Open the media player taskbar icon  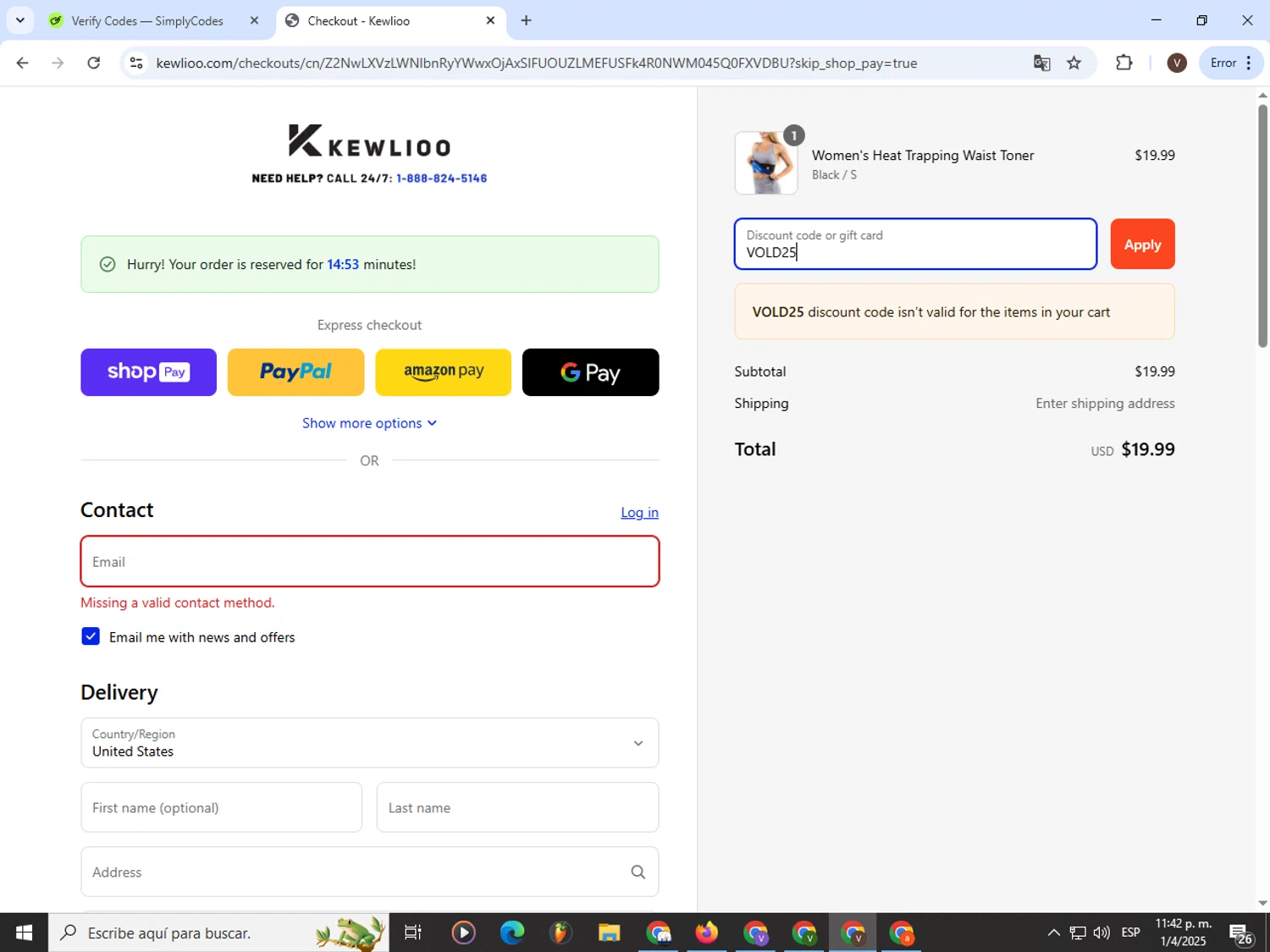tap(463, 933)
